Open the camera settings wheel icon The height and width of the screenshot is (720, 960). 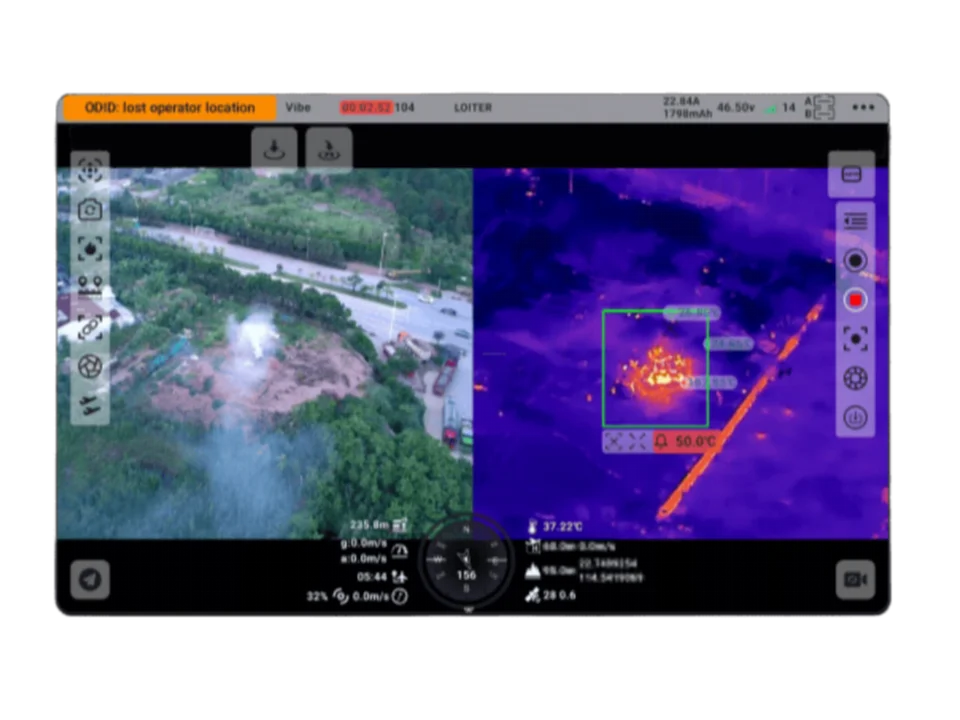point(855,378)
